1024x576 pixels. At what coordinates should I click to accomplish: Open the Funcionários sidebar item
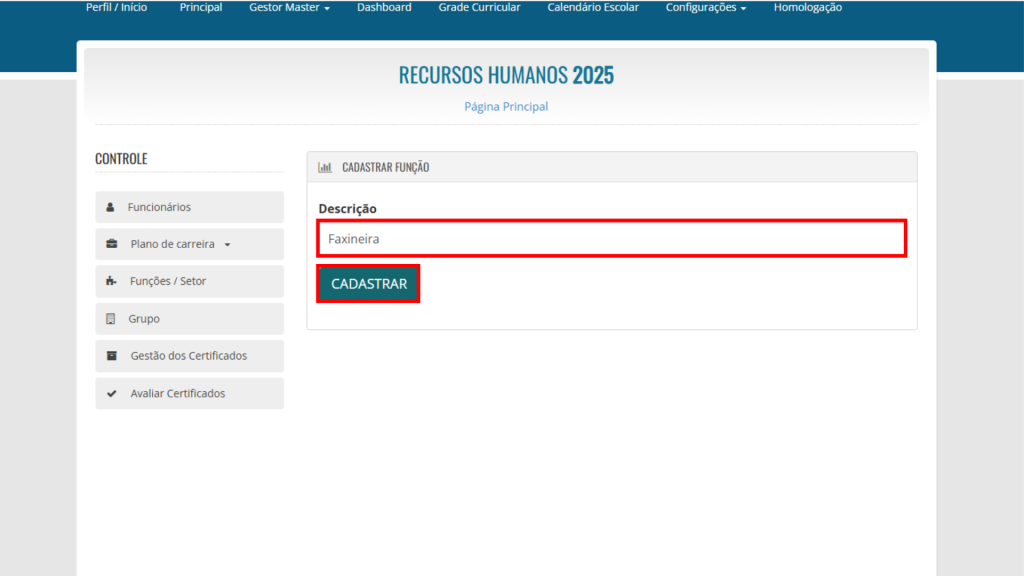(189, 207)
